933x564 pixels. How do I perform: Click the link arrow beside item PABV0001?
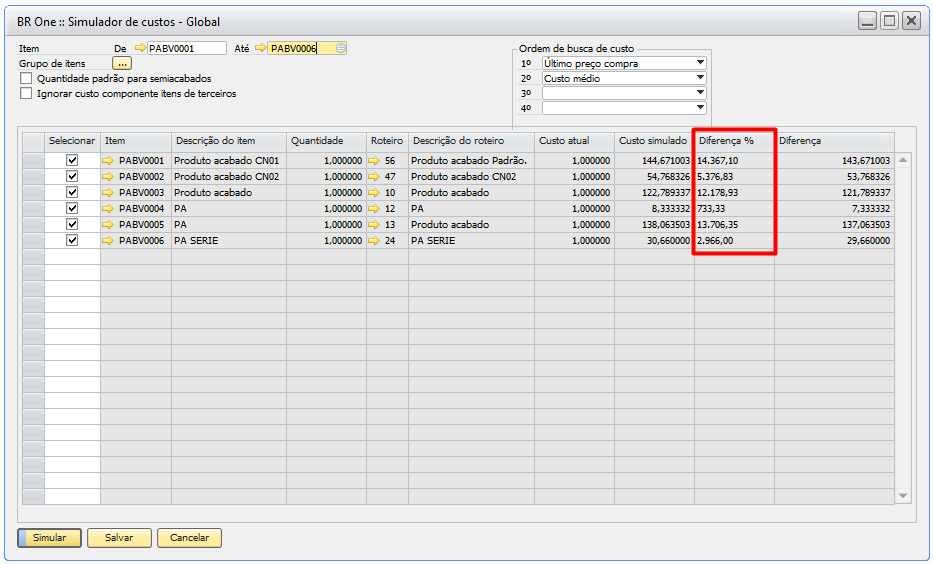click(108, 160)
